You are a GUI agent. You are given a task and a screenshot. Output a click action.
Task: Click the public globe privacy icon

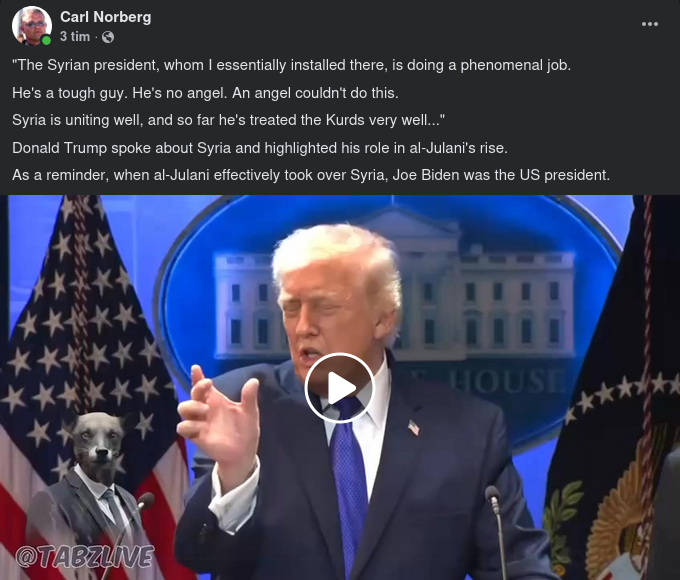108,37
